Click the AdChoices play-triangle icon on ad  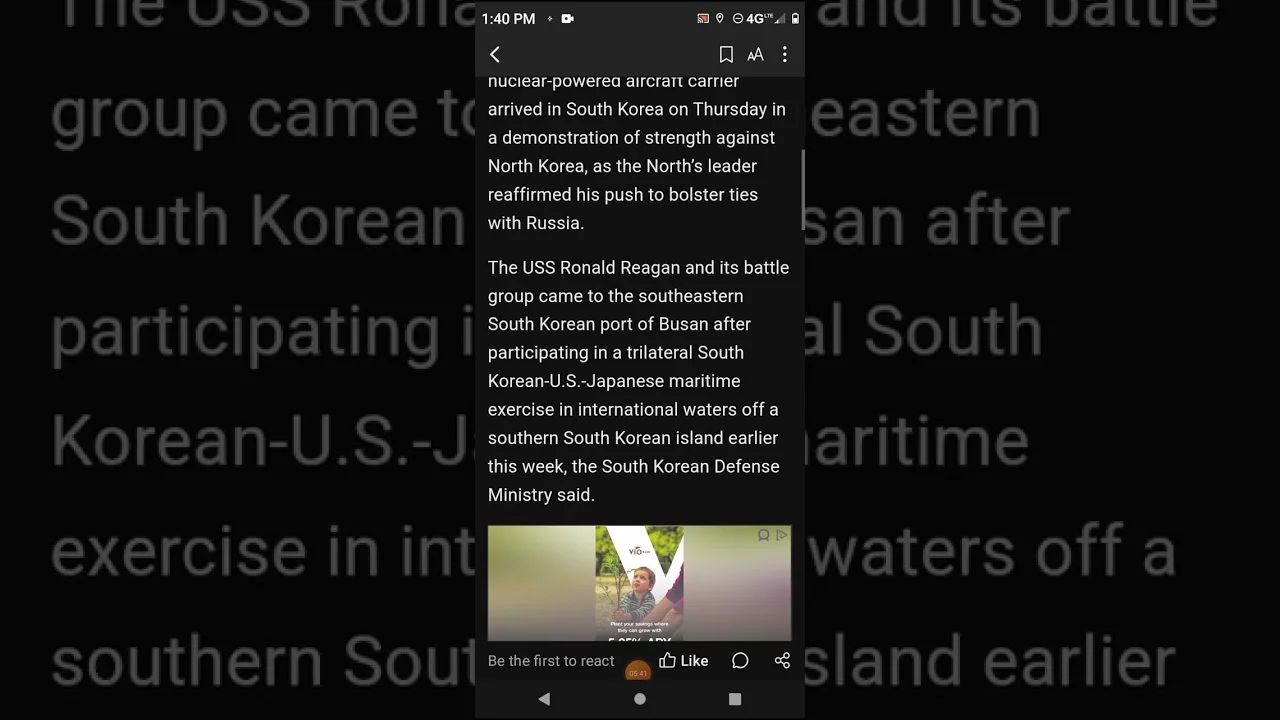click(x=782, y=536)
